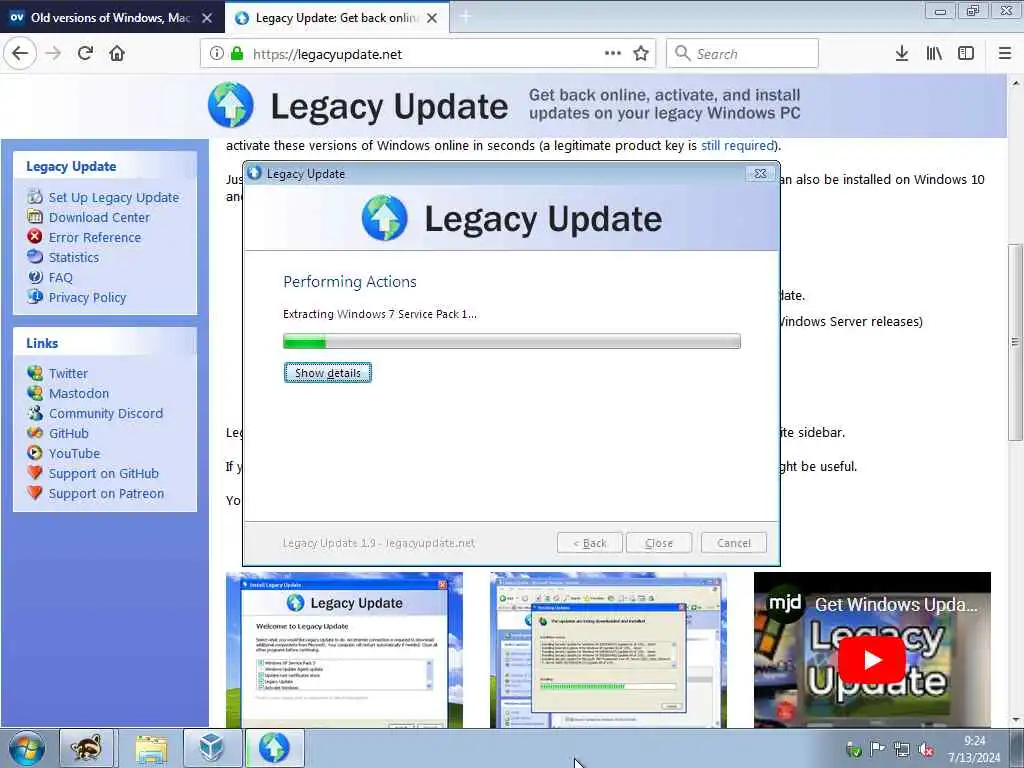1024x768 pixels.
Task: Select the Legacy Update browser tab
Action: point(336,18)
